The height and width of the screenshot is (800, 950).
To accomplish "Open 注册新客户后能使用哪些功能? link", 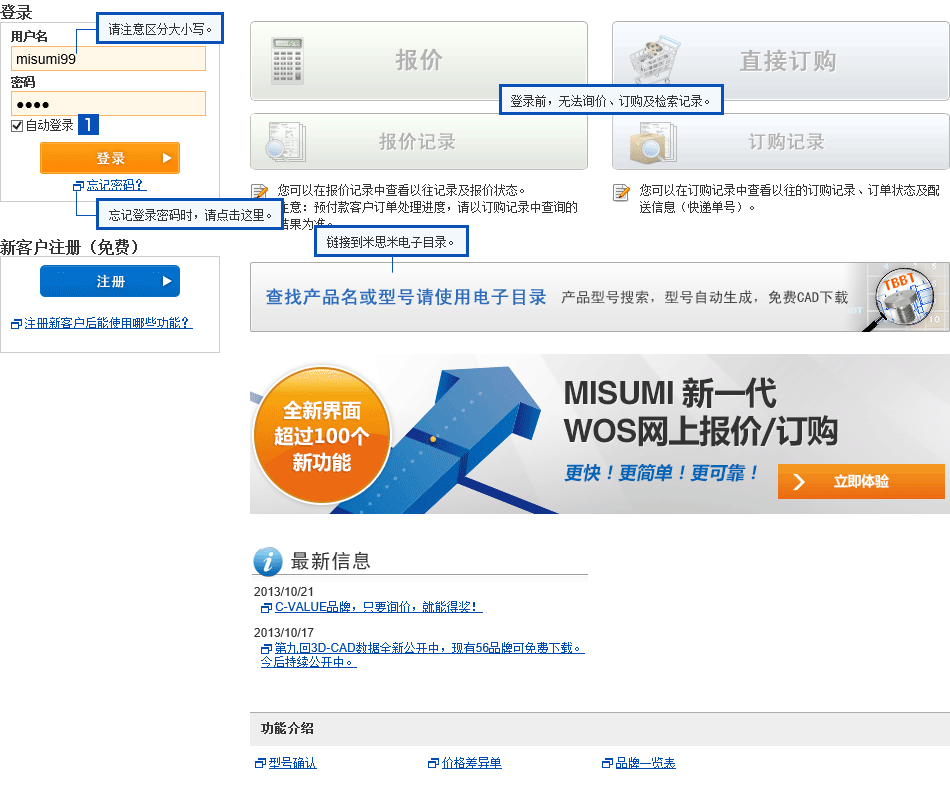I will [108, 323].
